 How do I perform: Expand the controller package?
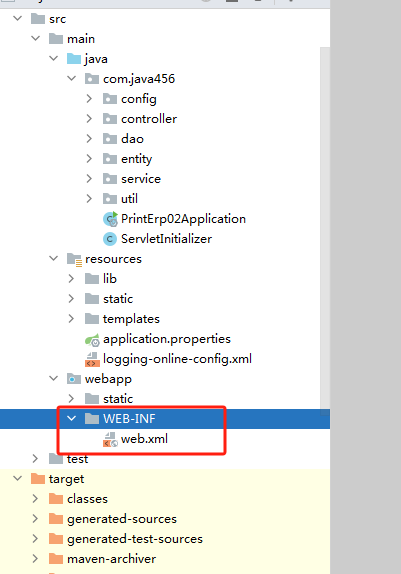pyautogui.click(x=89, y=118)
